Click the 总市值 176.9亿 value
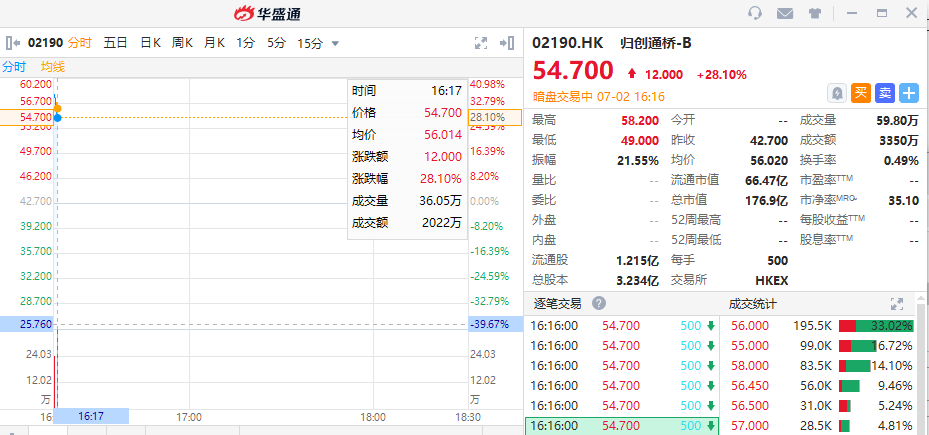 pyautogui.click(x=767, y=200)
